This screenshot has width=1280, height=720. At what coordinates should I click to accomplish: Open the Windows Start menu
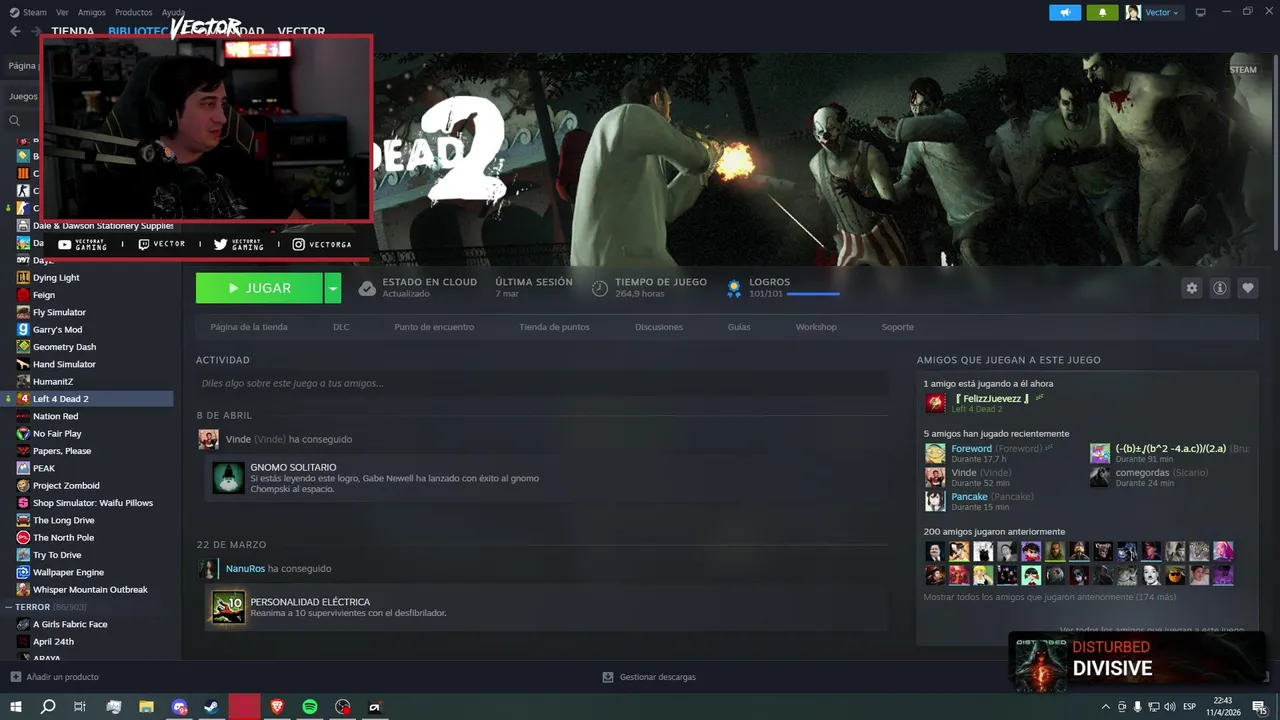click(15, 707)
